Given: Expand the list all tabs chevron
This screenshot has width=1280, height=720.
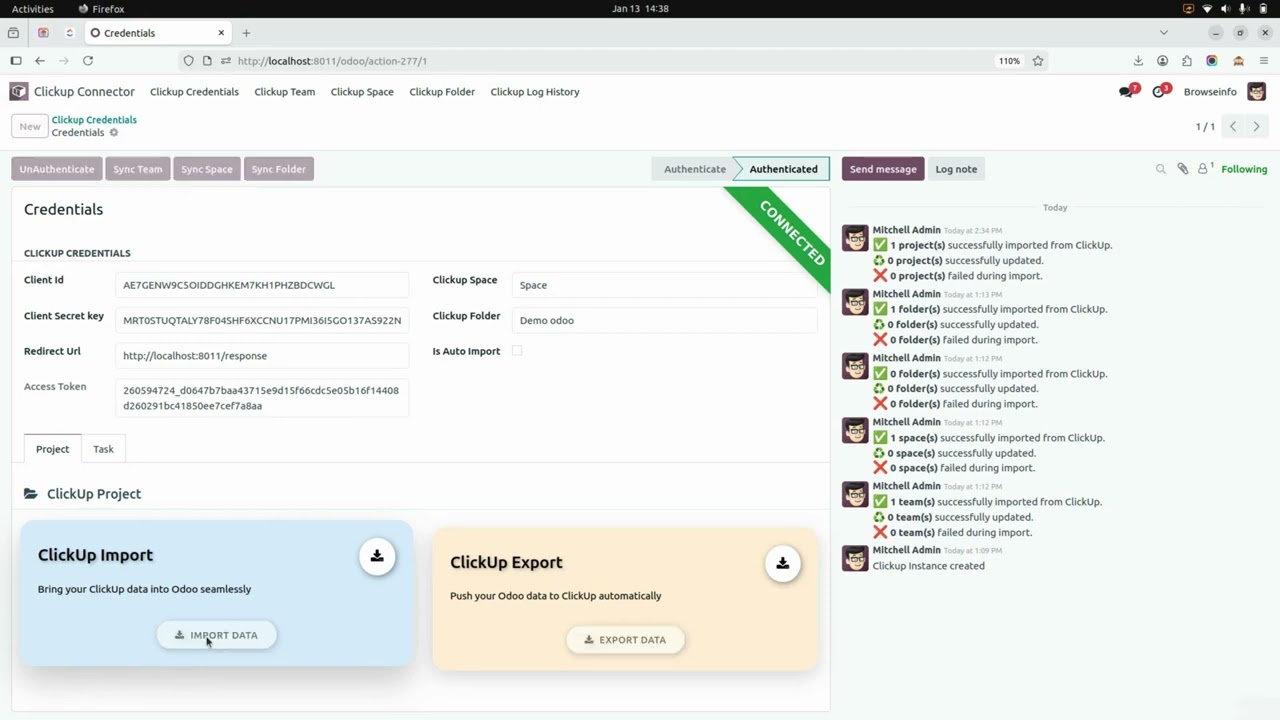Looking at the screenshot, I should (x=1163, y=33).
